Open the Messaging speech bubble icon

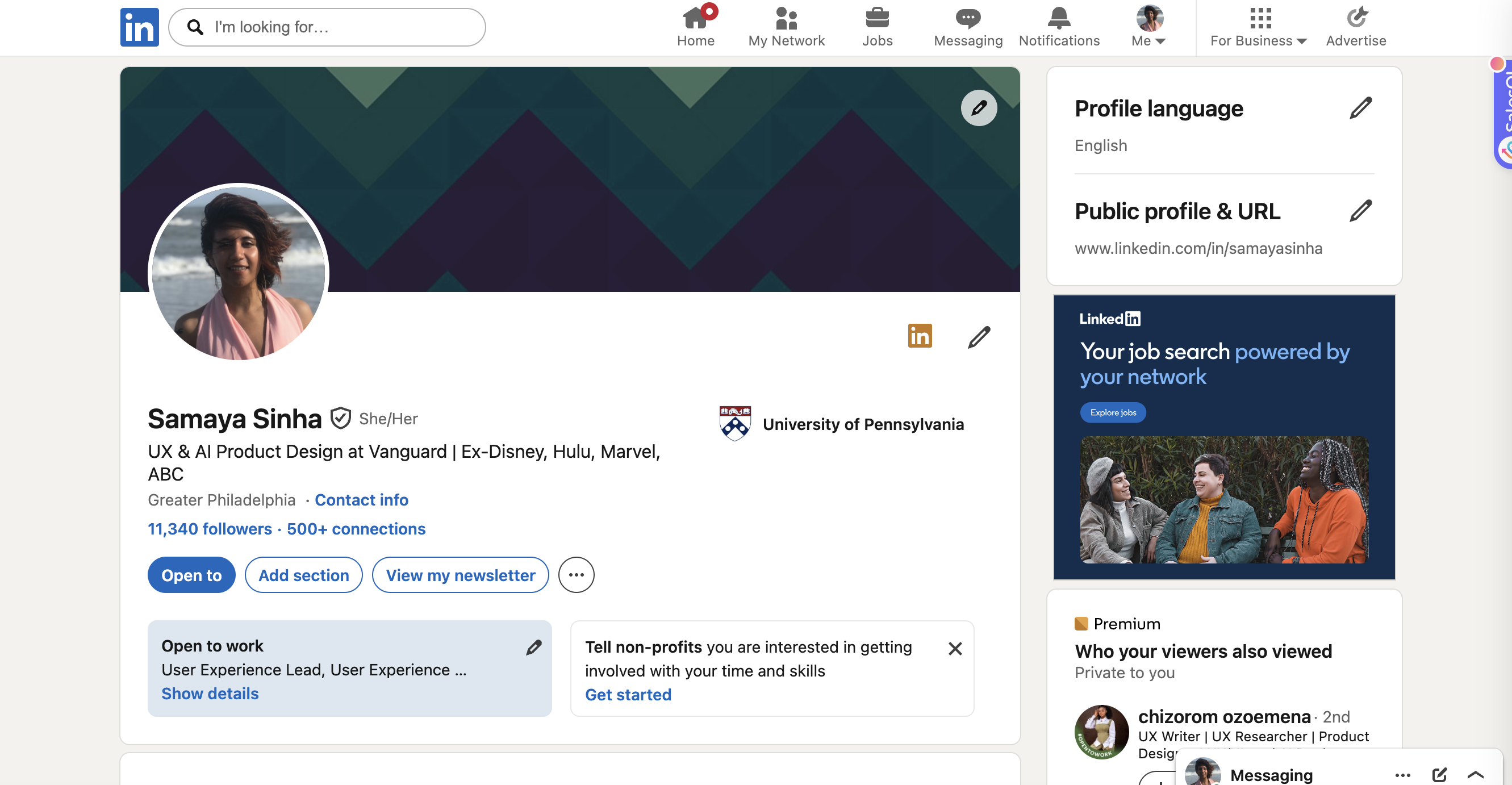pos(968,18)
